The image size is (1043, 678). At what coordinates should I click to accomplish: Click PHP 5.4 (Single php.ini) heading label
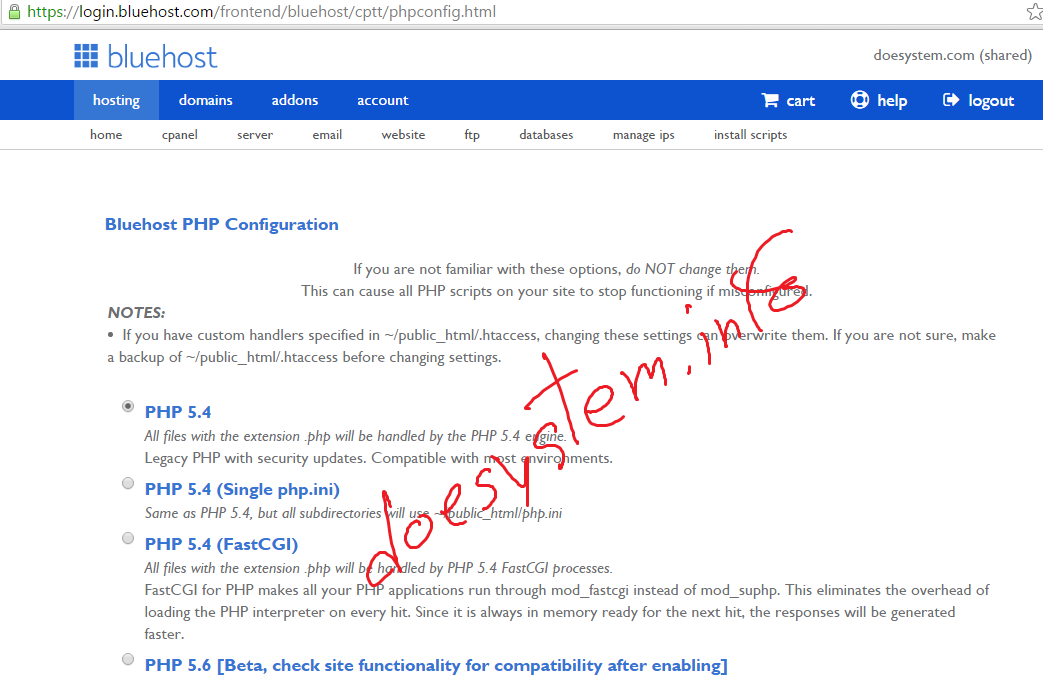[242, 490]
